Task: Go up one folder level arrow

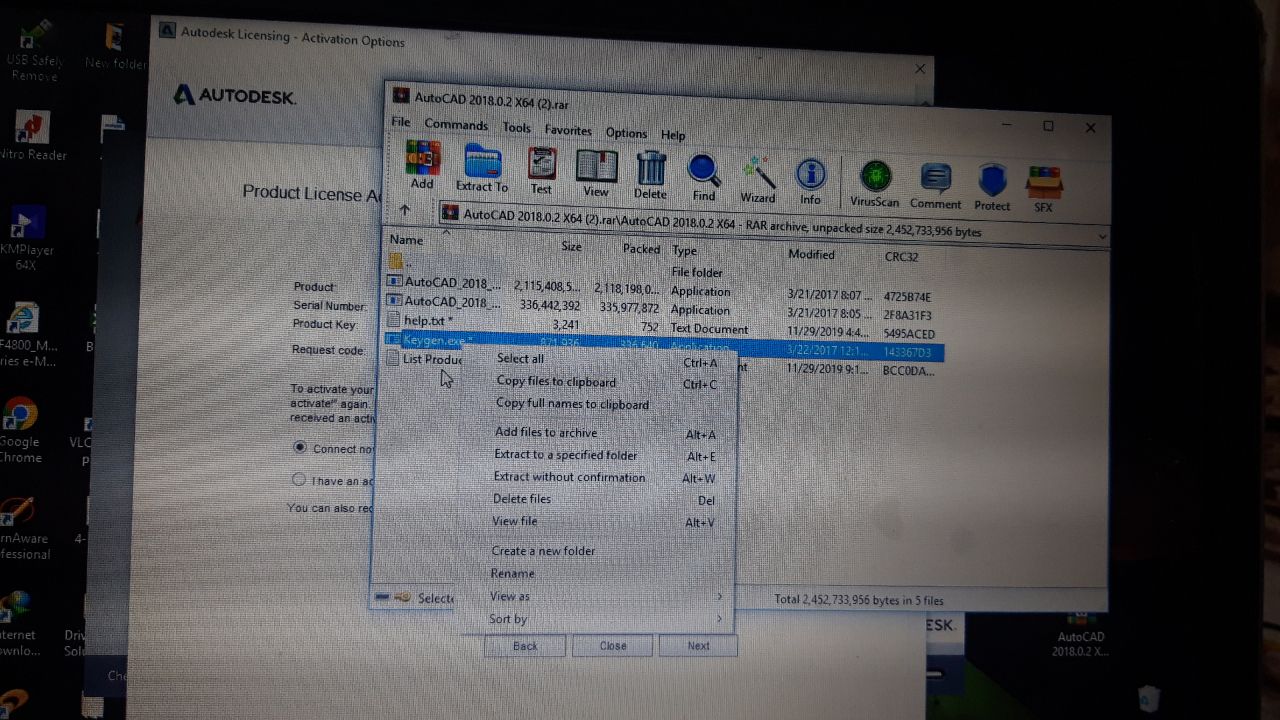Action: click(404, 210)
